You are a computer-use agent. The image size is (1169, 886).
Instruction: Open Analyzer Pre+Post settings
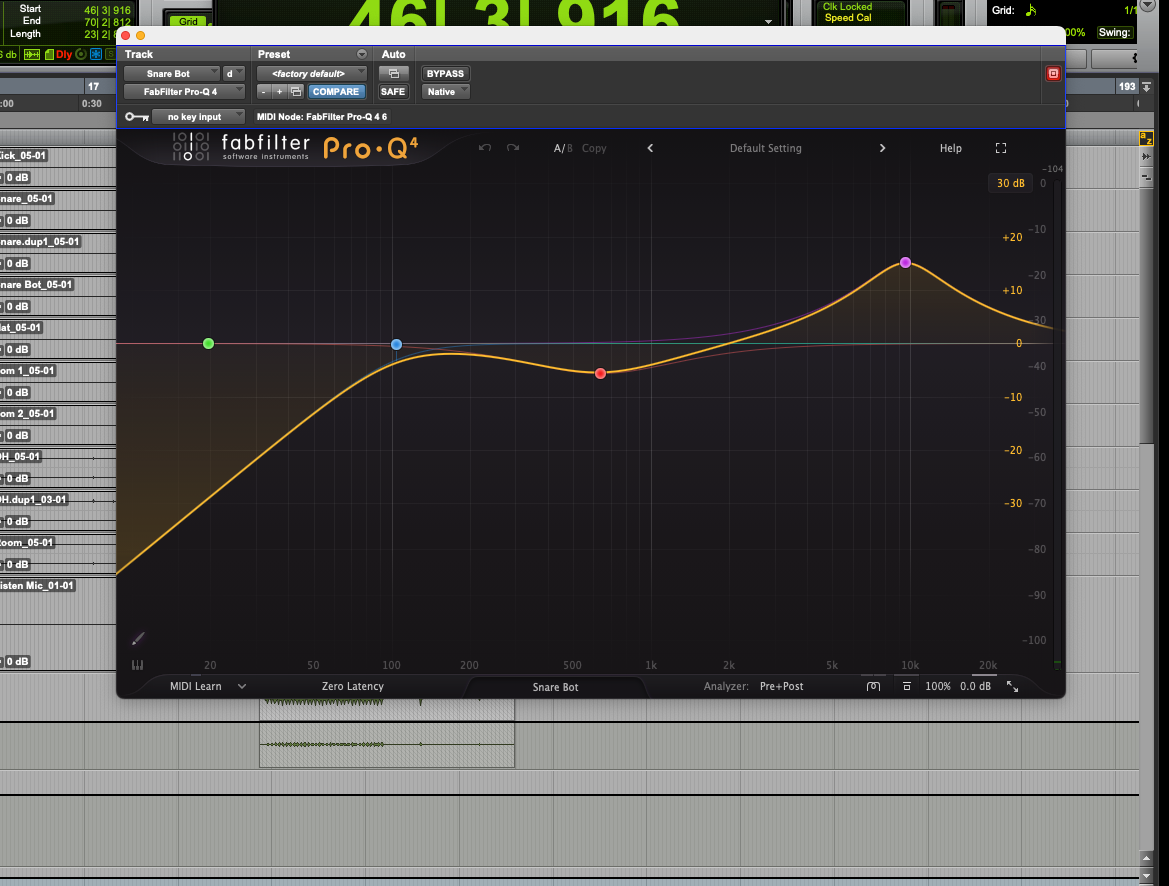(781, 686)
